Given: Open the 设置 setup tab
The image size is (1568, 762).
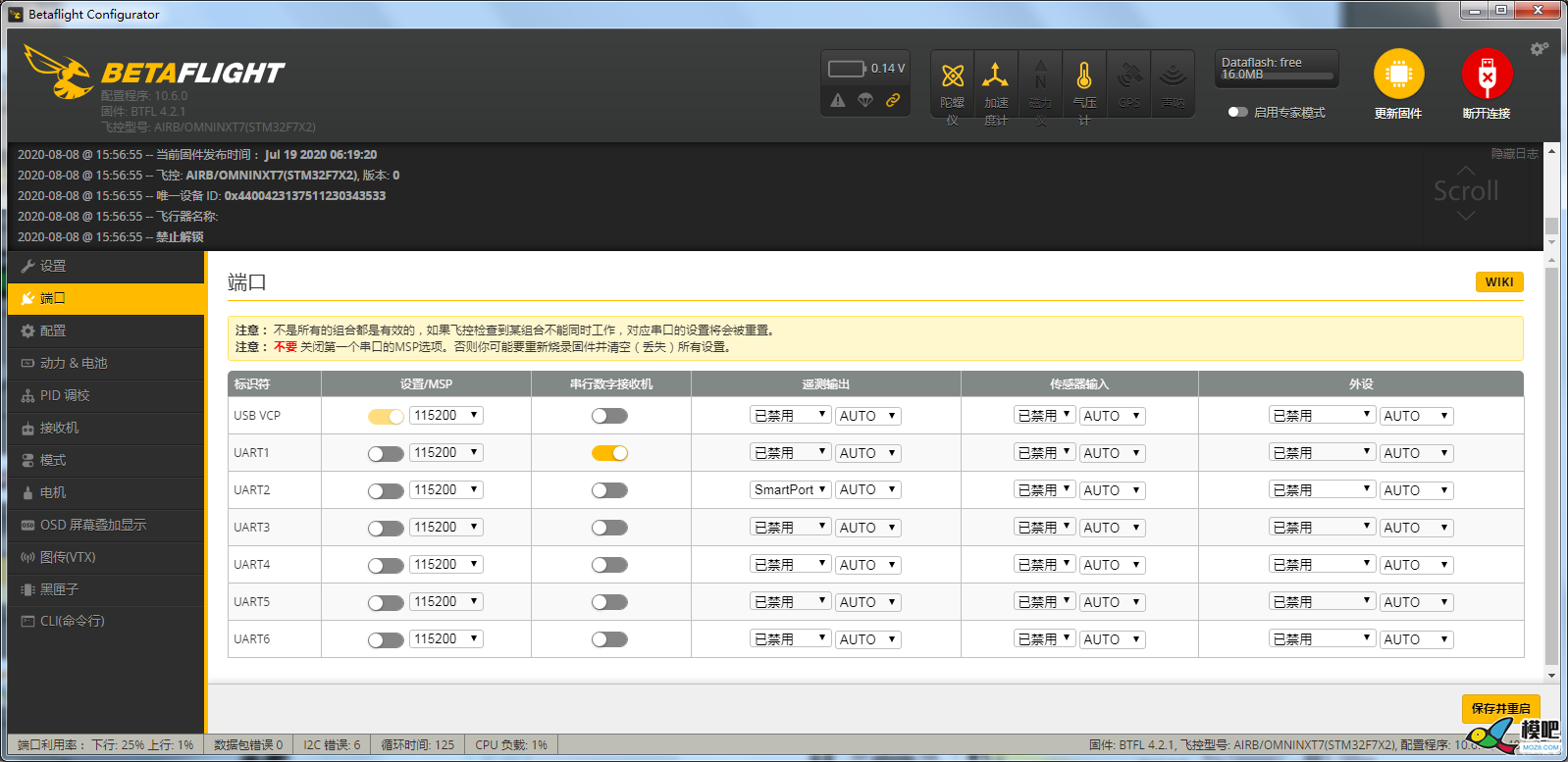Looking at the screenshot, I should click(106, 266).
